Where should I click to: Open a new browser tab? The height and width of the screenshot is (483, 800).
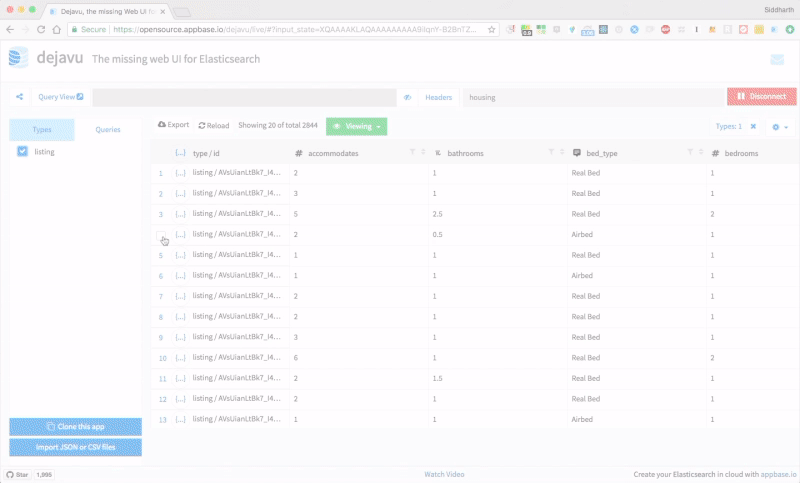(x=182, y=12)
